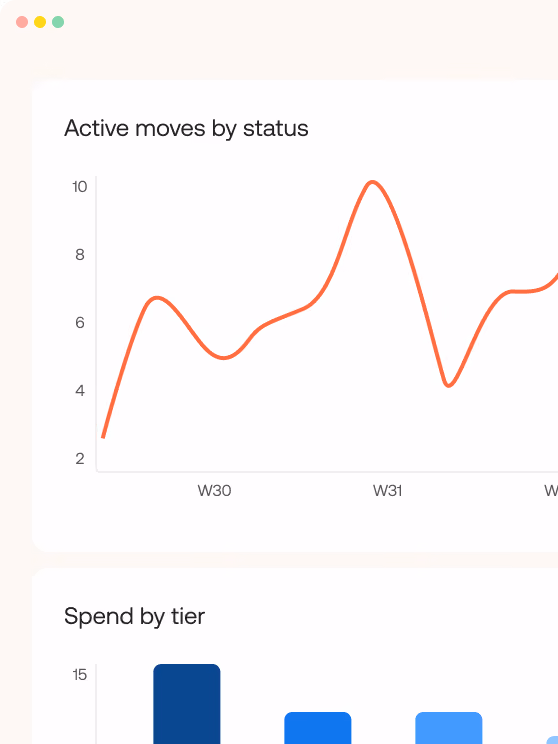Screen dimensions: 558x744
Task: Click the y-axis label 4 on line chart
Action: [80, 391]
